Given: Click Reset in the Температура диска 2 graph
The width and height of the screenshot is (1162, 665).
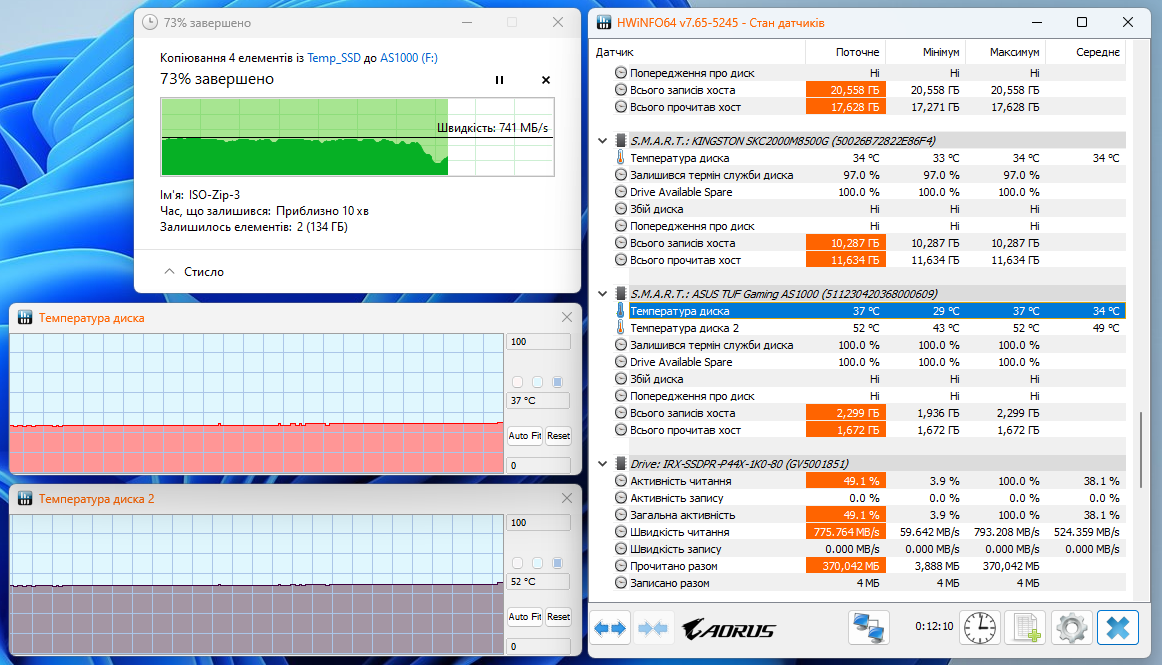Looking at the screenshot, I should coord(559,617).
